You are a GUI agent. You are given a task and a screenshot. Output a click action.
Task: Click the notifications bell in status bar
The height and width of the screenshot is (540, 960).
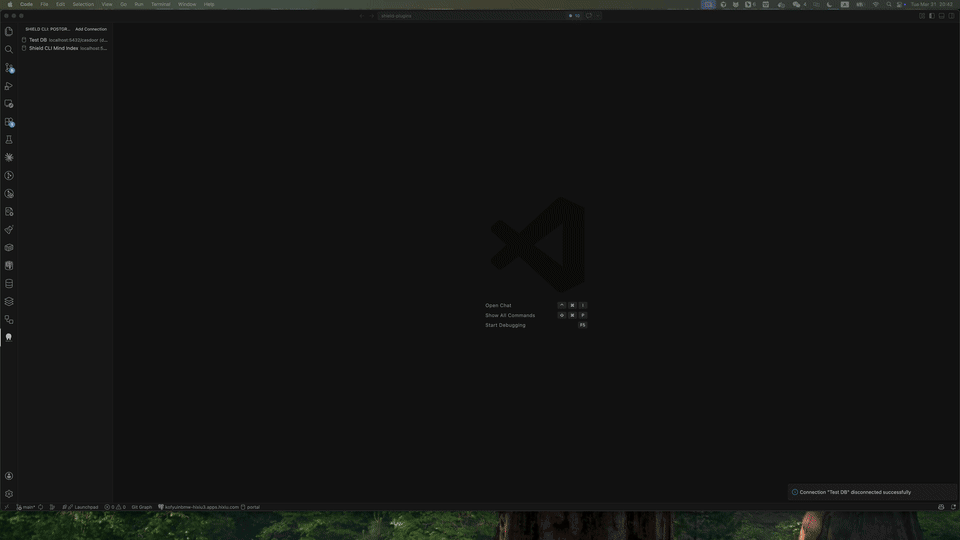click(953, 507)
